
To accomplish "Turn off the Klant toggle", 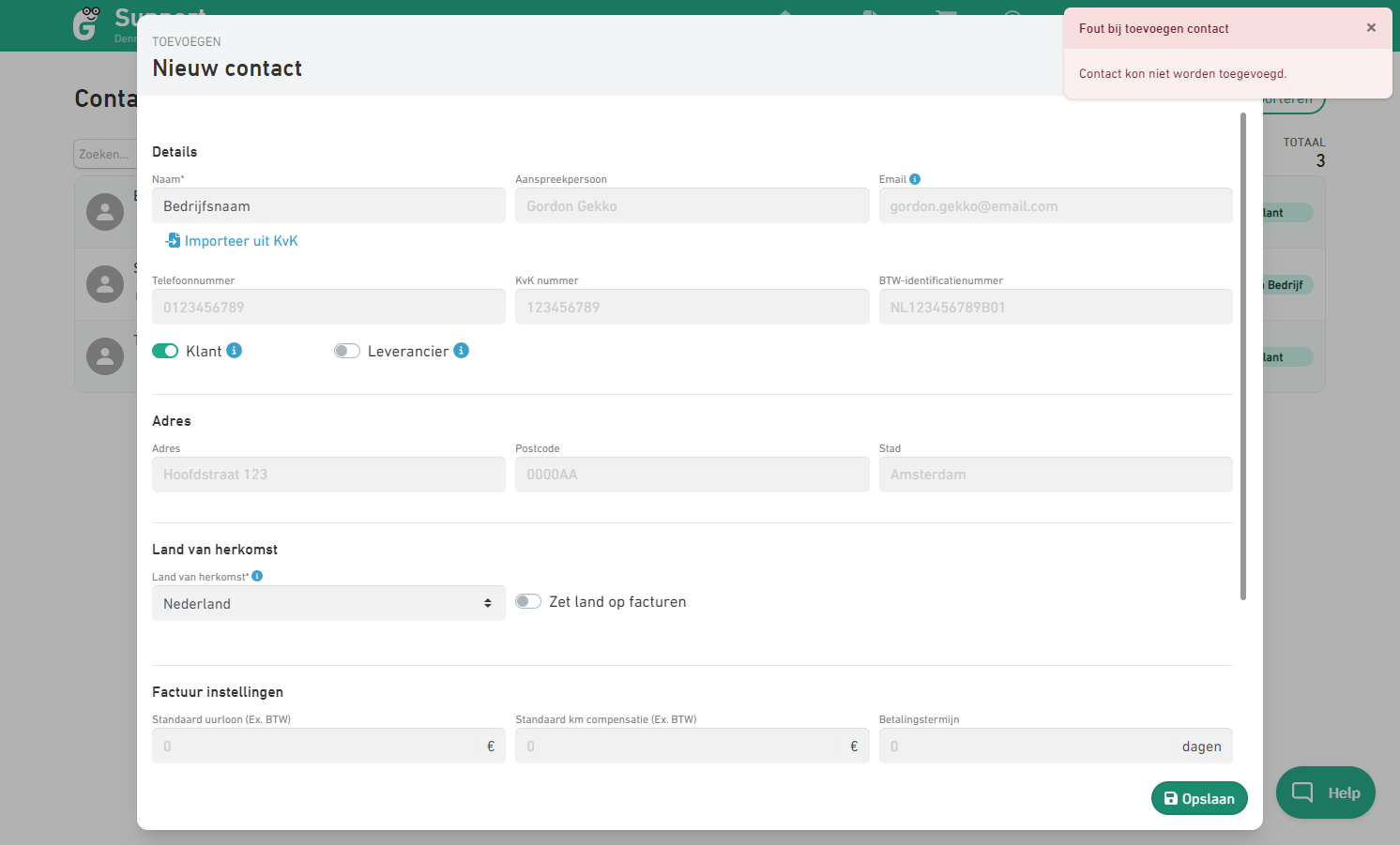I will pyautogui.click(x=165, y=351).
